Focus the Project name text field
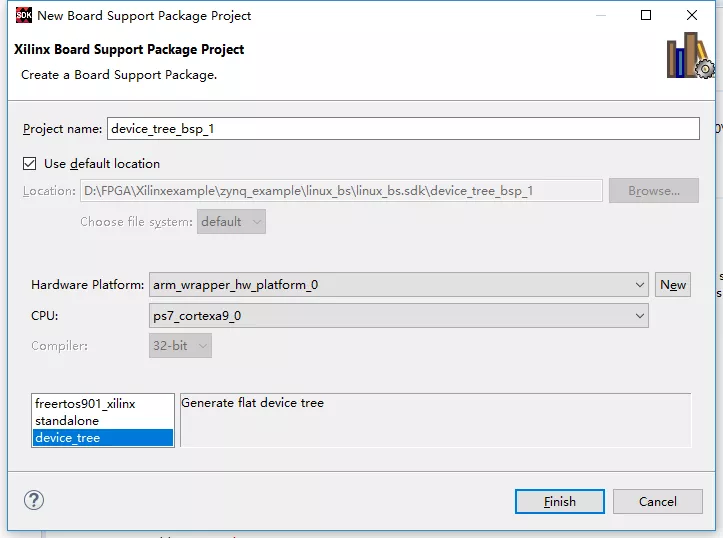This screenshot has width=723, height=538. (403, 129)
